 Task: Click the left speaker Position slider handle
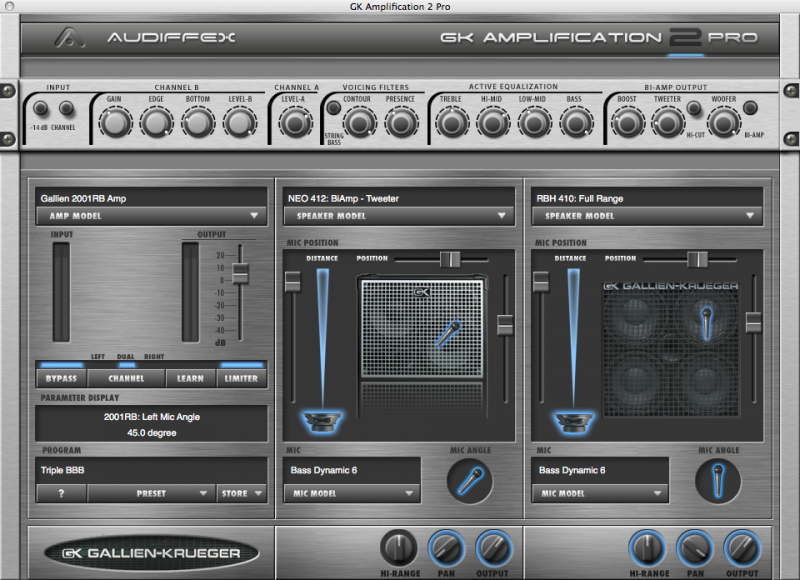pos(450,259)
